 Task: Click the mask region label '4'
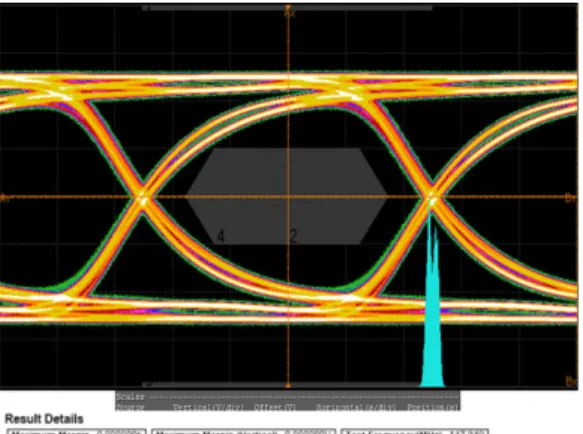tap(220, 236)
